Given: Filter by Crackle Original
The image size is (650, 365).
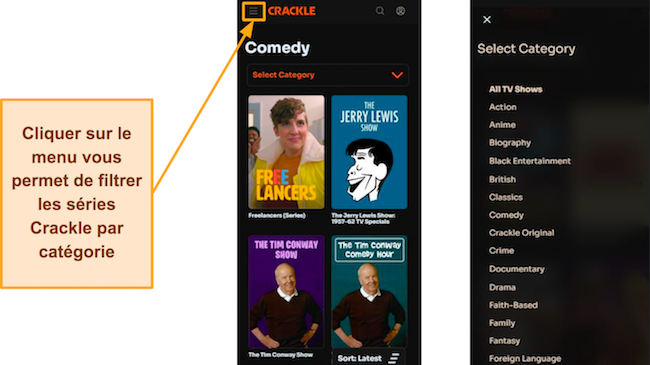Looking at the screenshot, I should tap(521, 233).
